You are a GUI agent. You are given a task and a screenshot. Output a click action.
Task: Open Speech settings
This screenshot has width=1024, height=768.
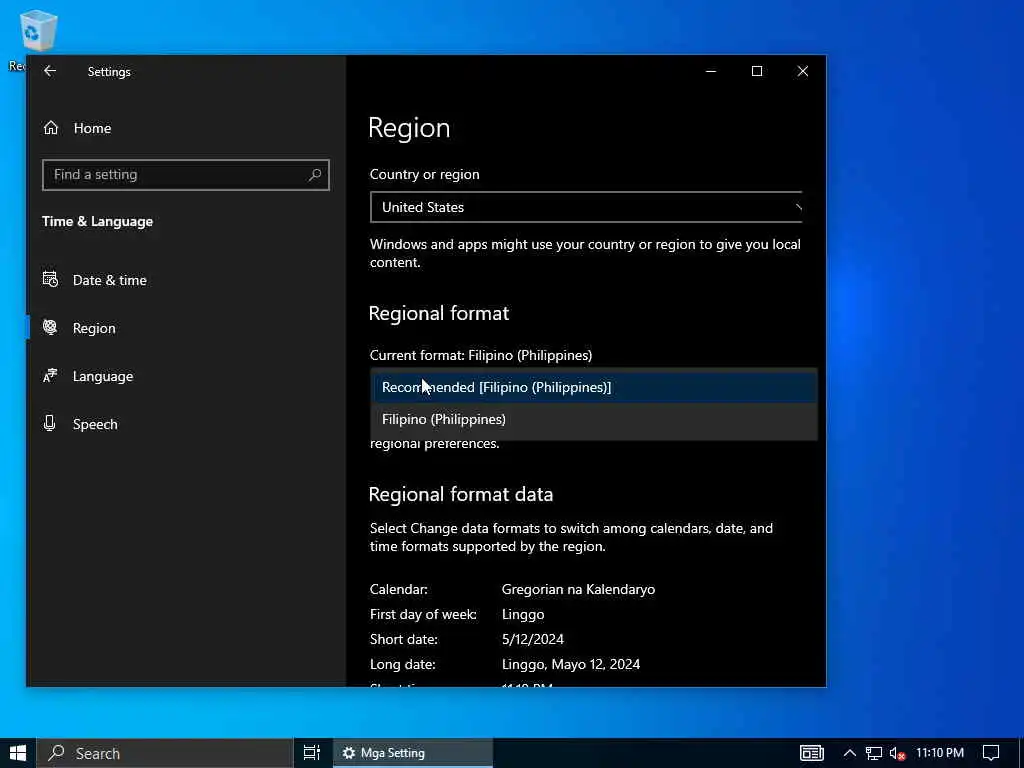[80, 424]
